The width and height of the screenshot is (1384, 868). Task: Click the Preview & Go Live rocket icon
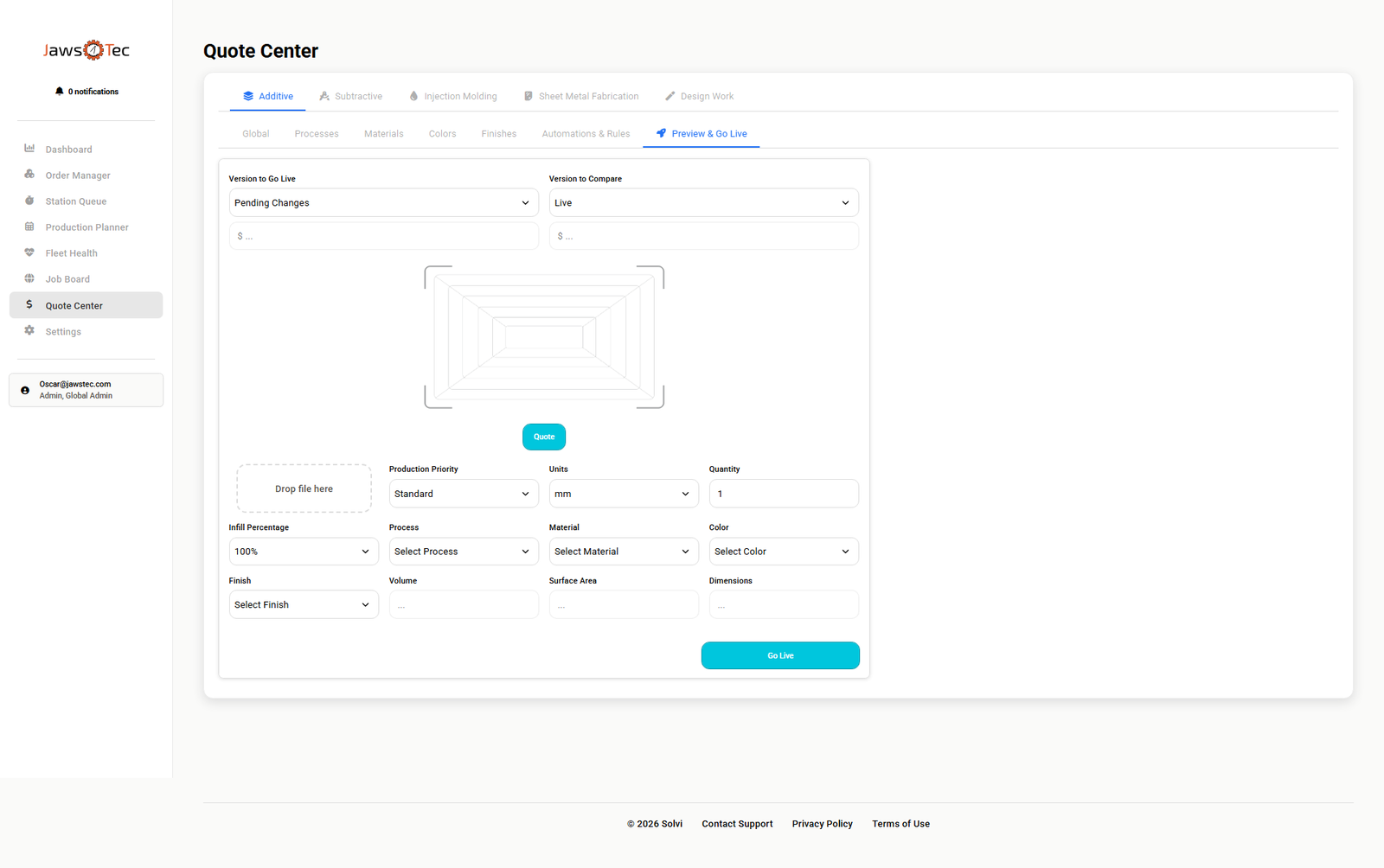pyautogui.click(x=661, y=133)
